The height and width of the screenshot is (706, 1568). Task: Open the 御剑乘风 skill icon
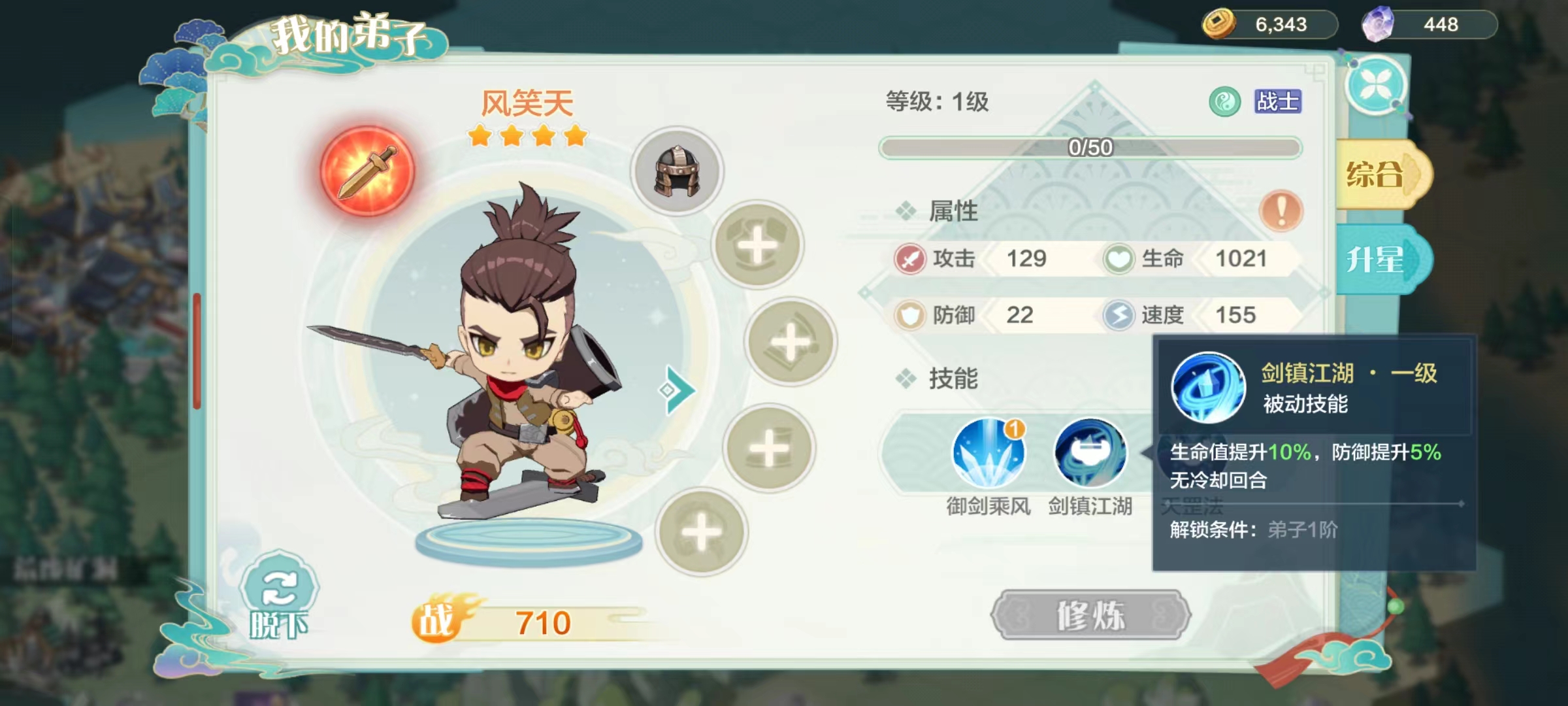click(x=988, y=452)
